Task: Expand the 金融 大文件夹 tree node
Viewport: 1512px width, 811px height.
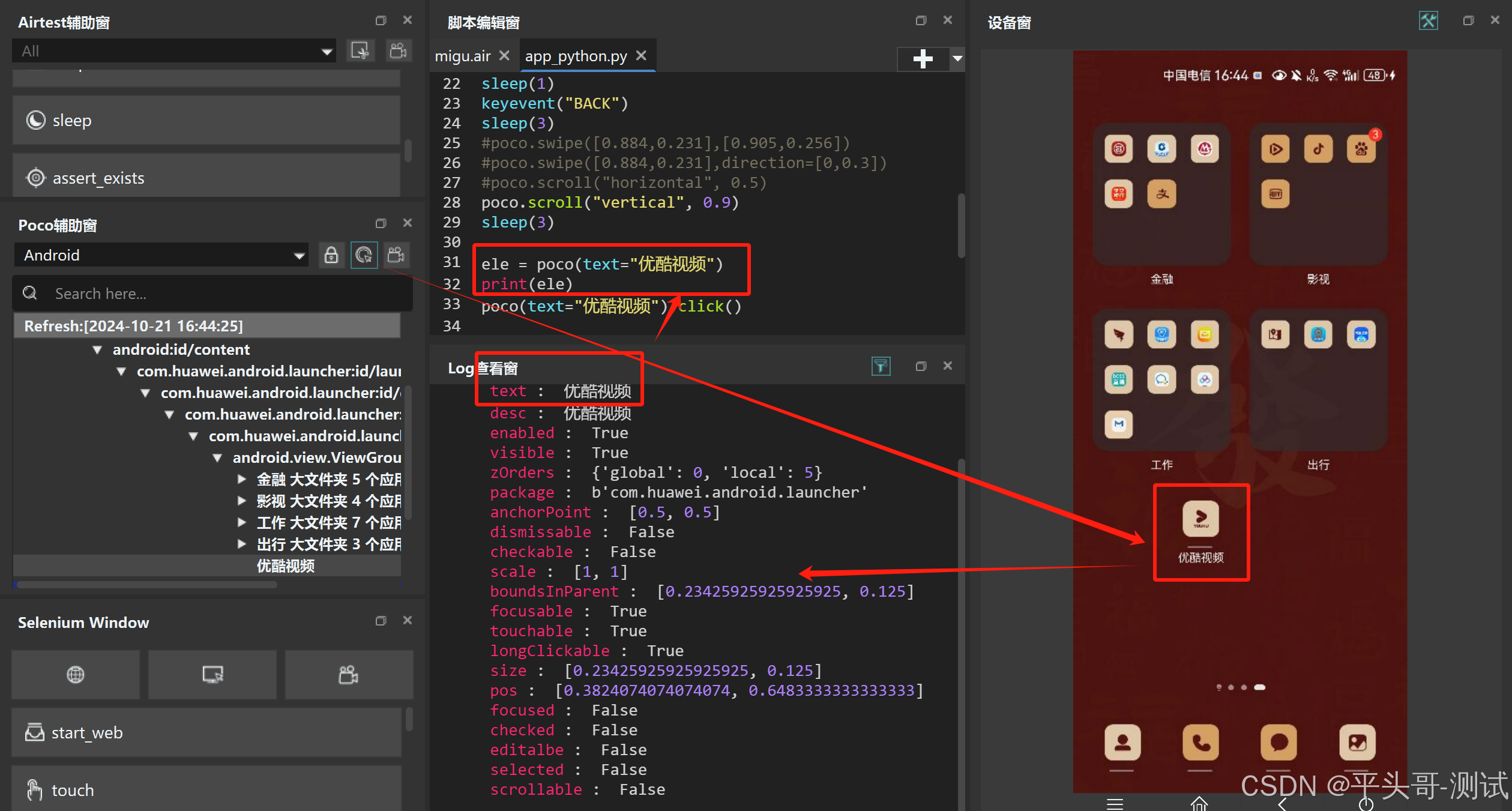Action: click(242, 479)
